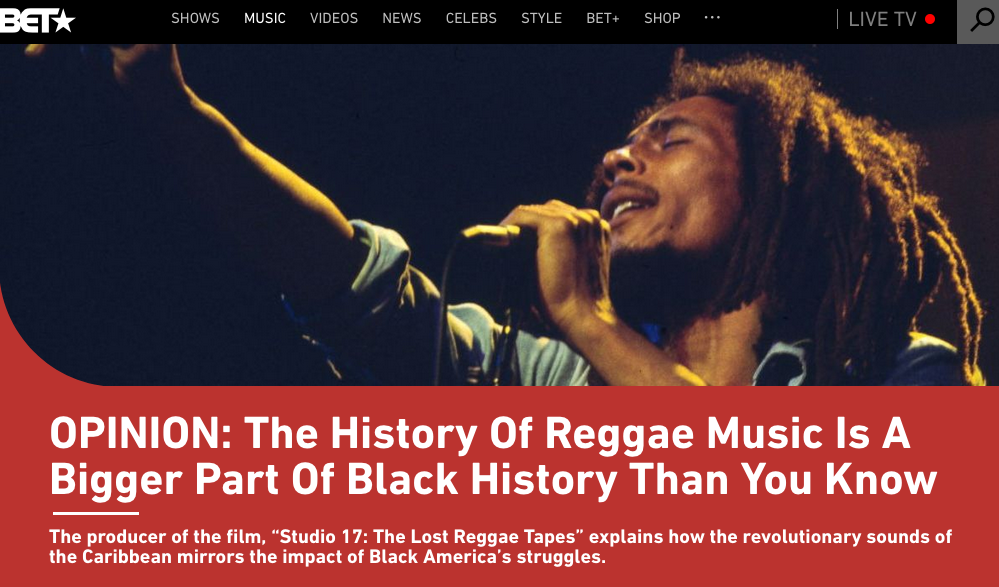
Task: Click the white divider line under headline
Action: [96, 513]
